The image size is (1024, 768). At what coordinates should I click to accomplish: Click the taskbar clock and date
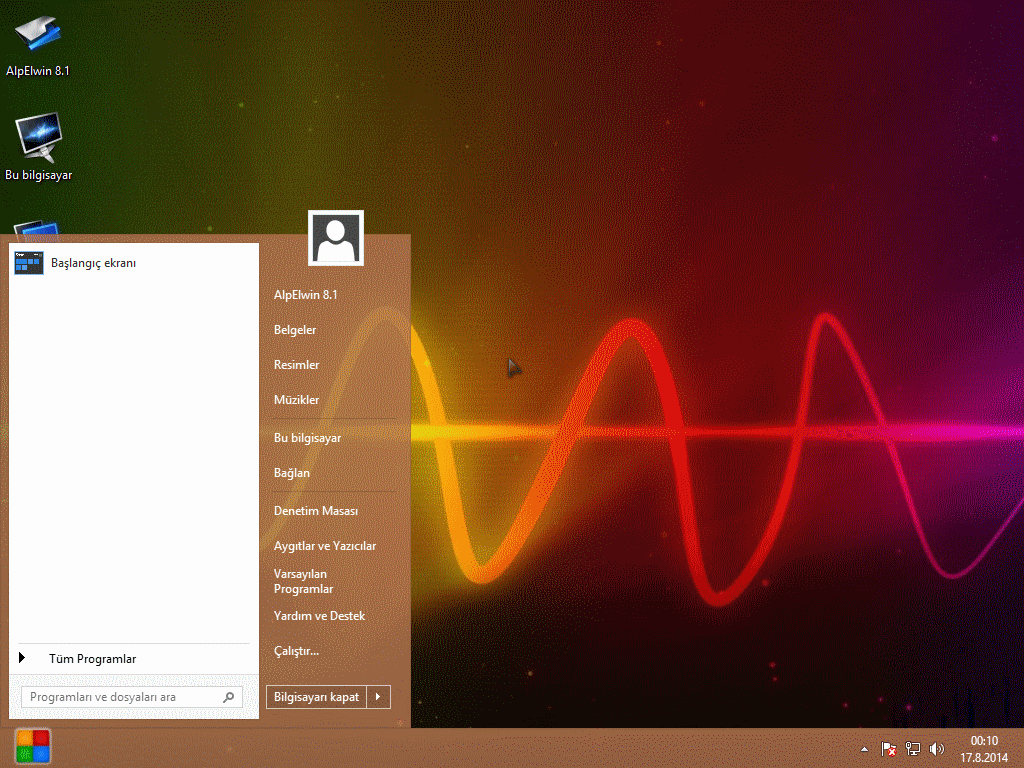(984, 749)
